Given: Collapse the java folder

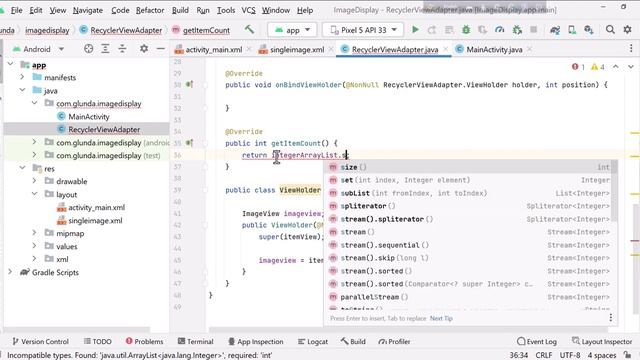Looking at the screenshot, I should point(22,90).
